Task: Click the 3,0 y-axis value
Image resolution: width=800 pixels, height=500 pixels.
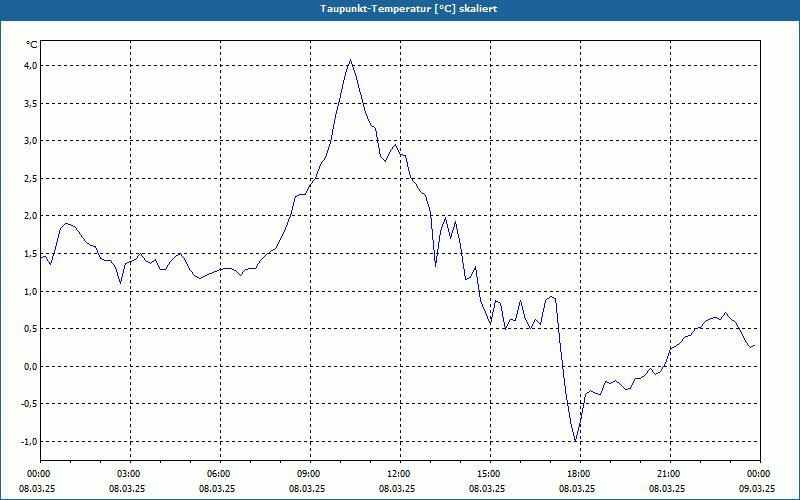Action: click(31, 141)
